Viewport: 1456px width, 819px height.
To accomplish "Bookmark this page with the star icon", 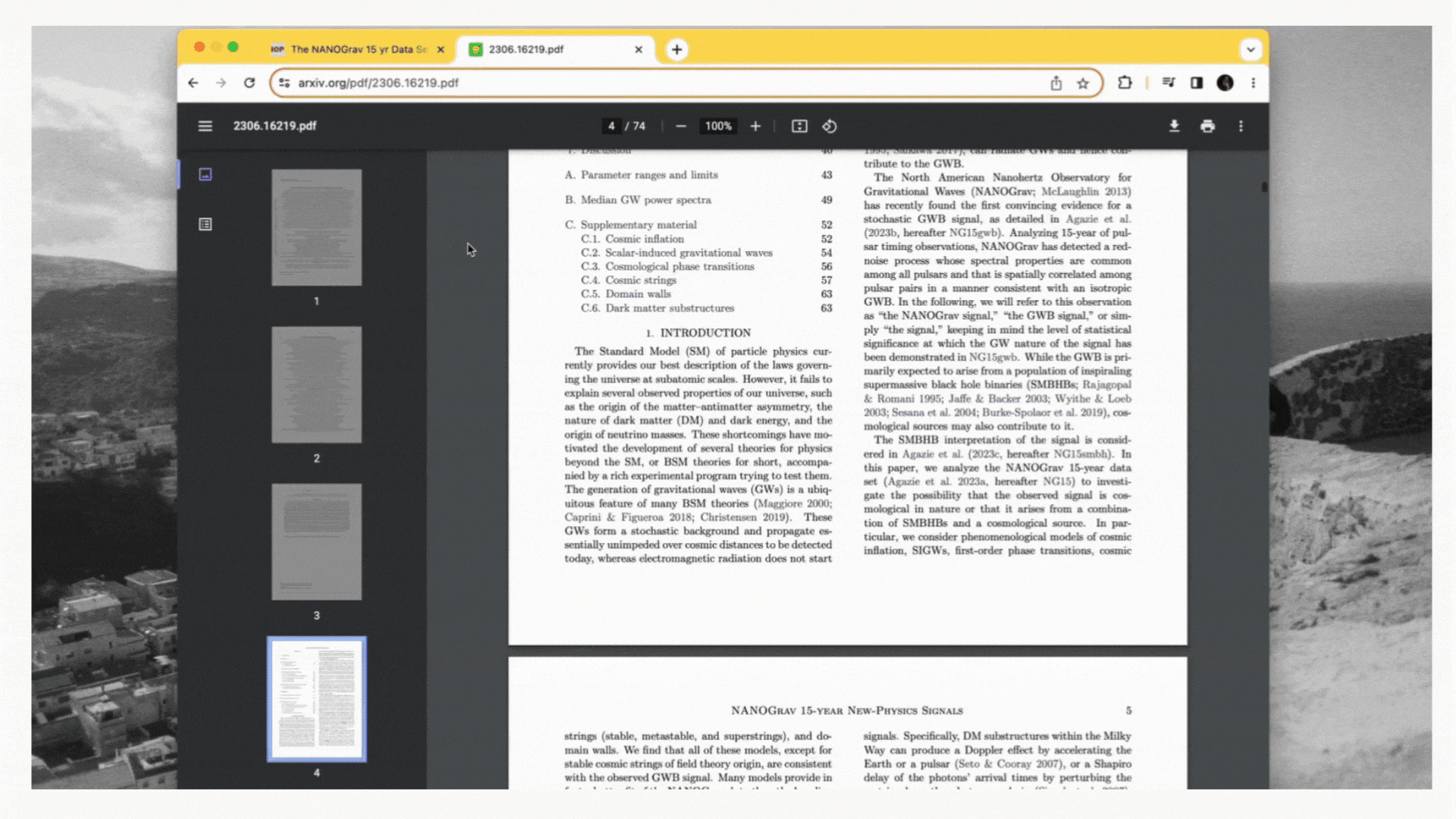I will [x=1083, y=83].
